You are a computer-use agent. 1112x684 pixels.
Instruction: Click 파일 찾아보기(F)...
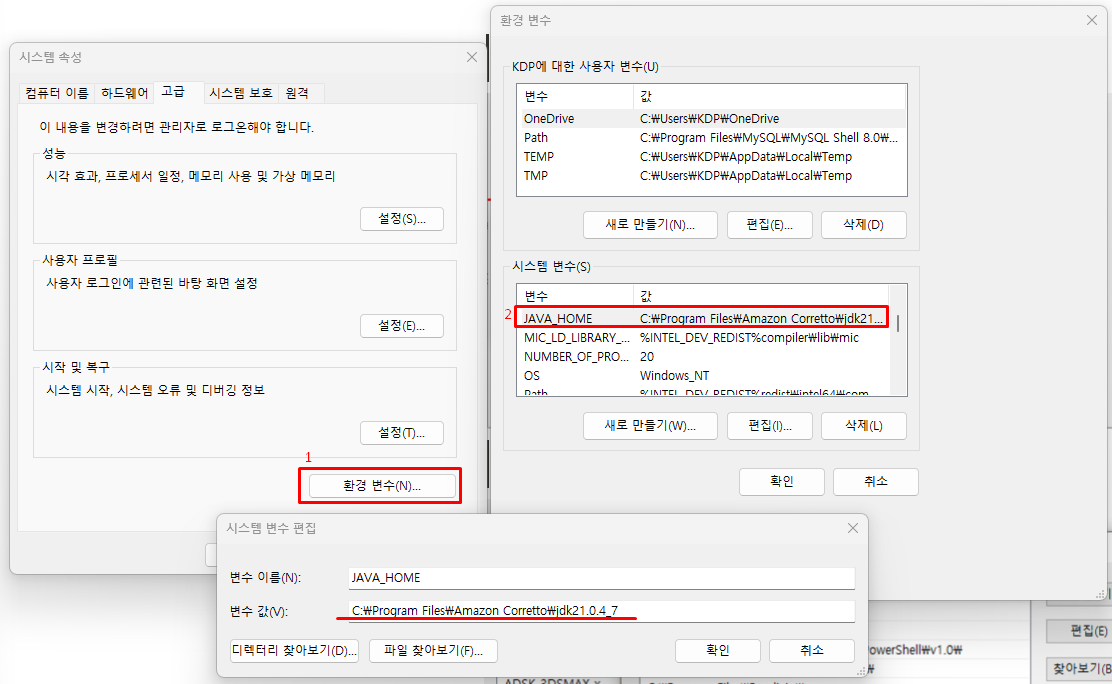click(433, 651)
